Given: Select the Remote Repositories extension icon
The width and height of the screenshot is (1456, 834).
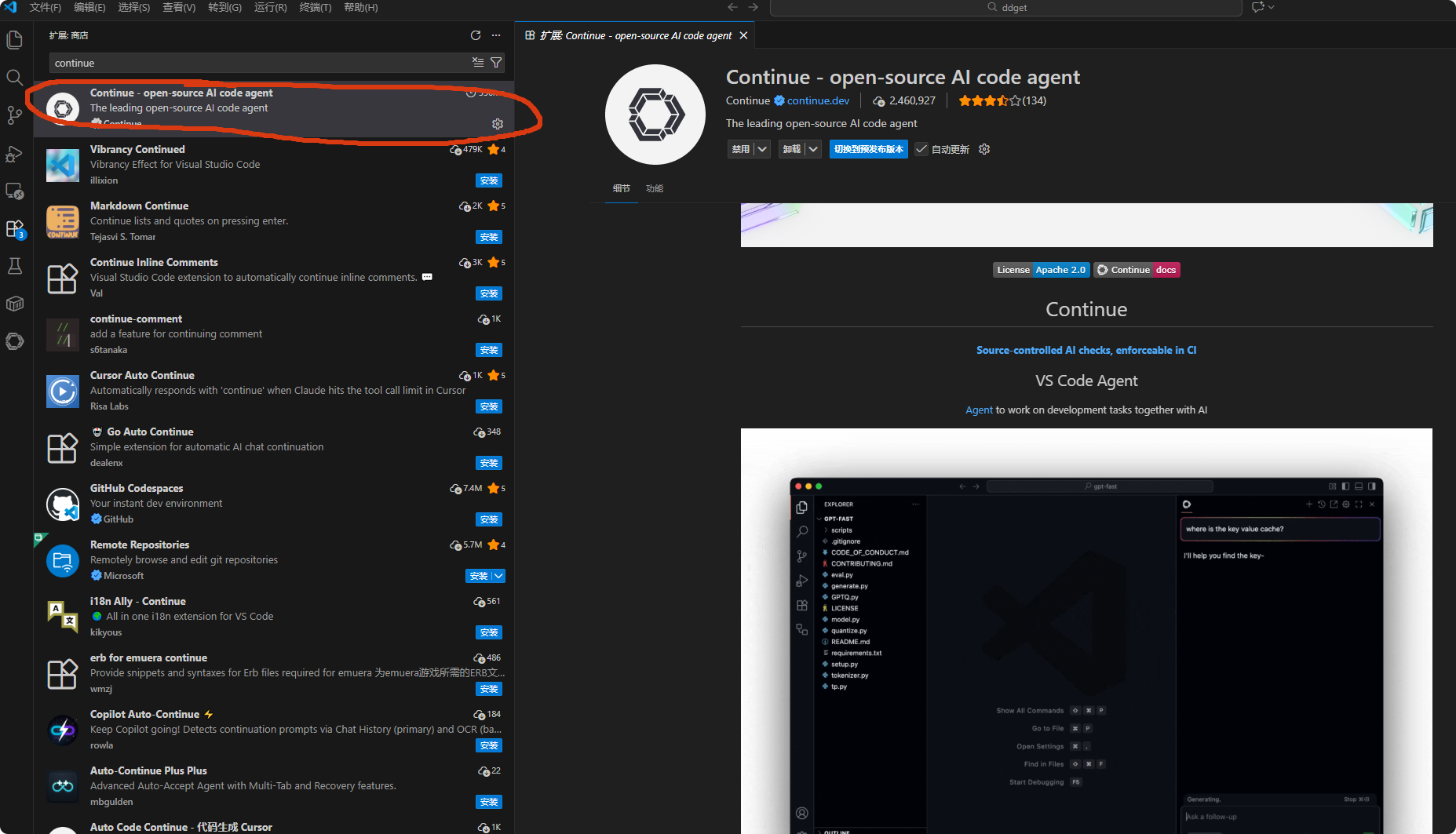Looking at the screenshot, I should pos(63,561).
